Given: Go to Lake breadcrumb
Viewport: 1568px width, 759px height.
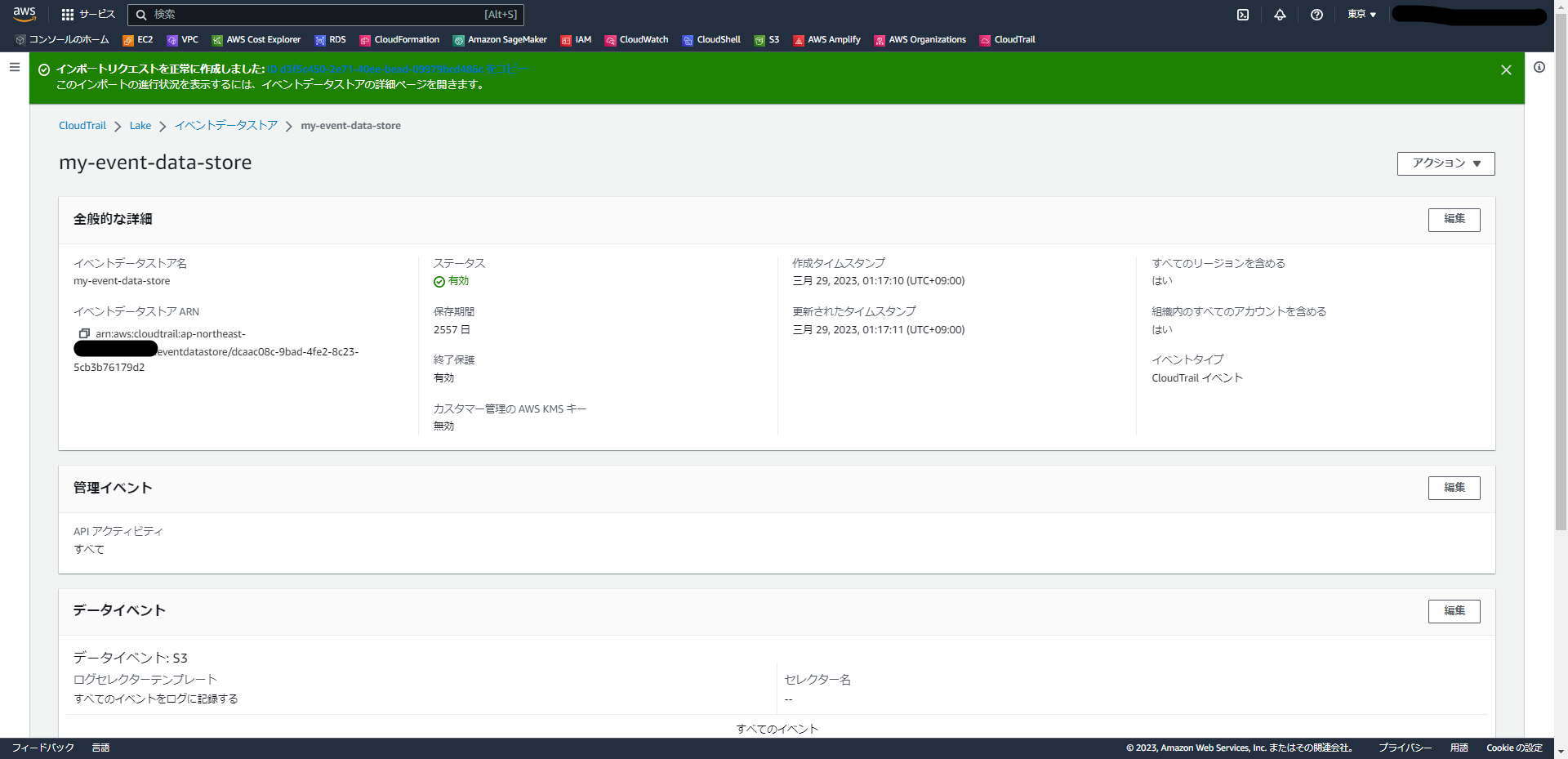Looking at the screenshot, I should pyautogui.click(x=140, y=126).
